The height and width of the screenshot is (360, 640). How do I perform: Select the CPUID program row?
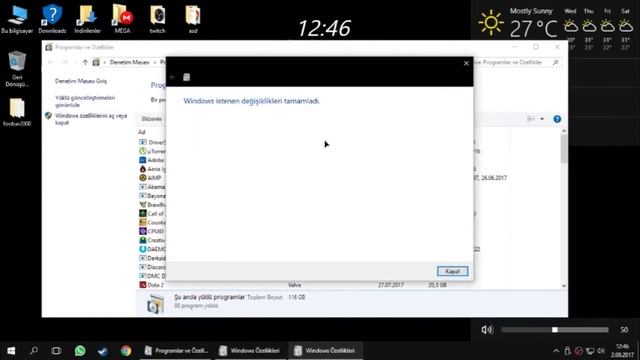pyautogui.click(x=152, y=231)
